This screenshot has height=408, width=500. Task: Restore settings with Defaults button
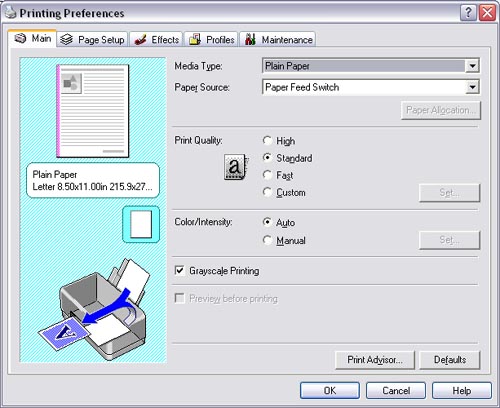[x=449, y=360]
